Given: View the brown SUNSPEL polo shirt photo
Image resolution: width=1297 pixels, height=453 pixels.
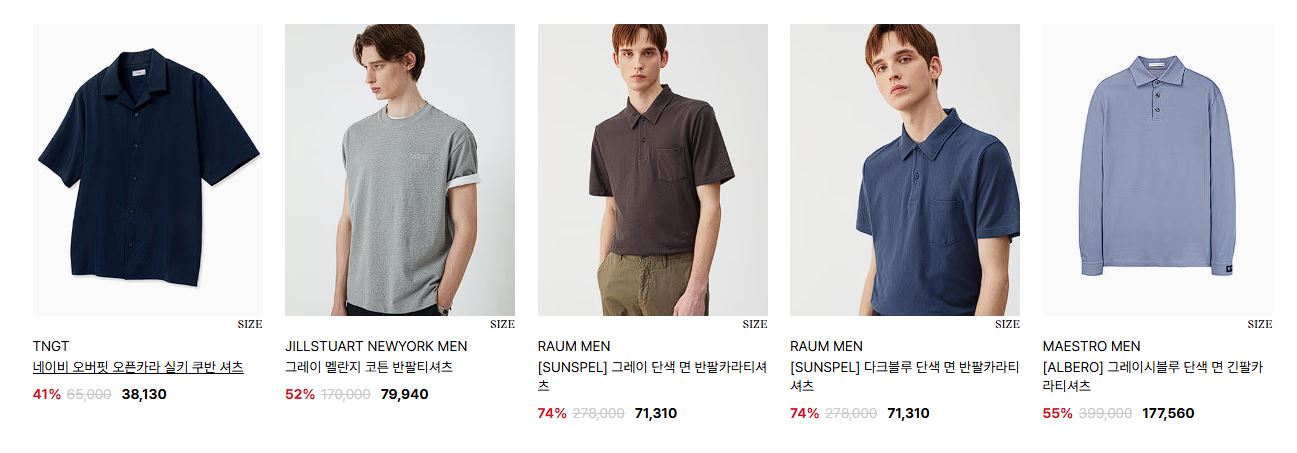Looking at the screenshot, I should coord(653,170).
